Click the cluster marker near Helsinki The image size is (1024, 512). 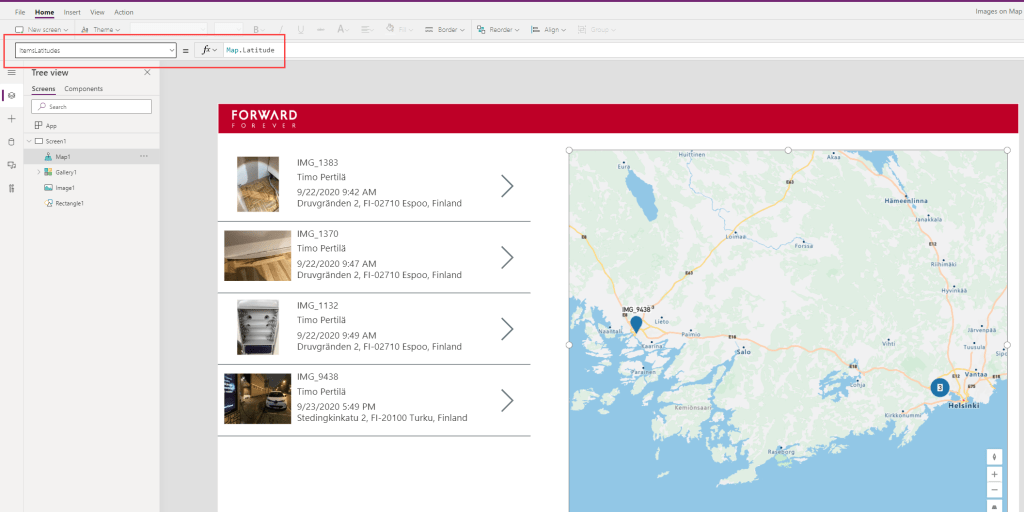coord(939,387)
